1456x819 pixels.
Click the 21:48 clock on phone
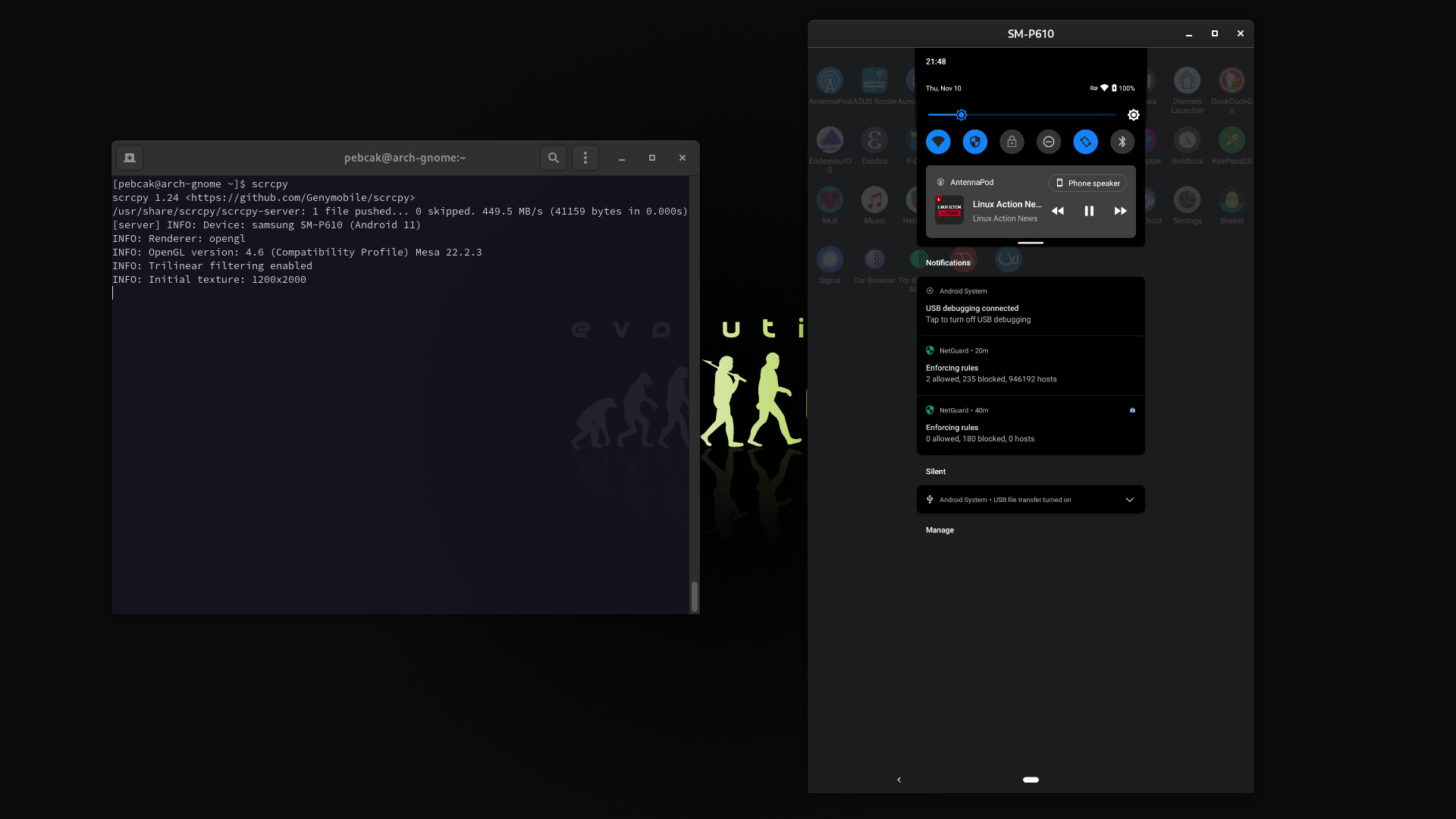point(936,61)
